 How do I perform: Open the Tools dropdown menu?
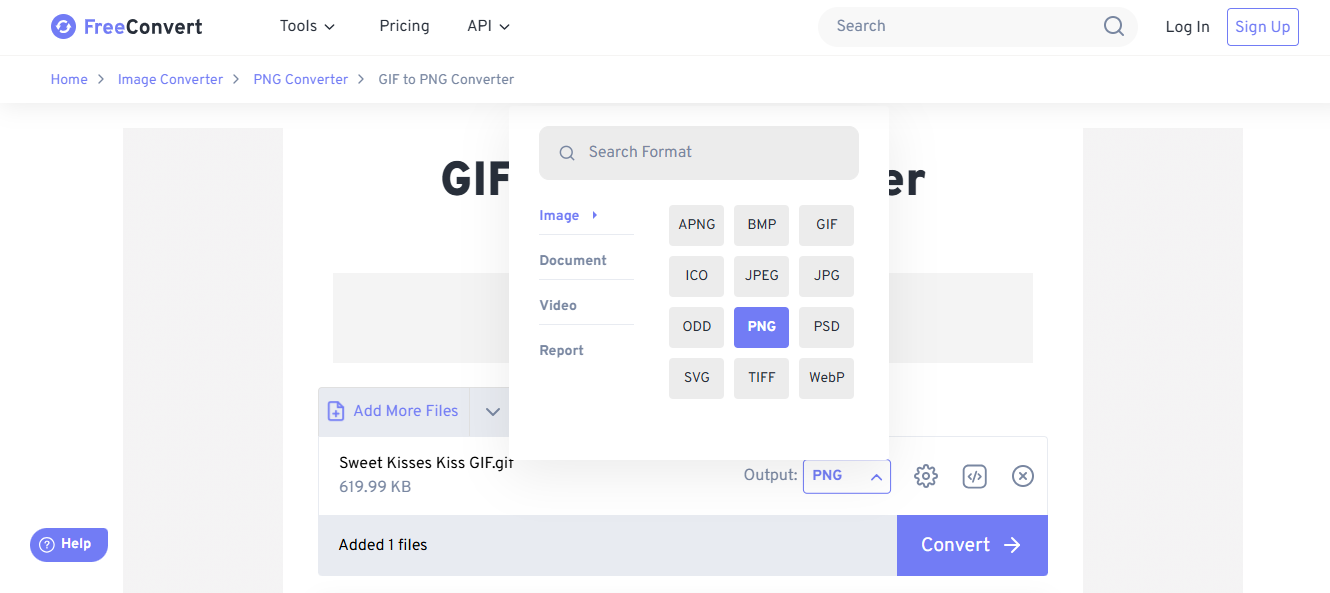point(307,27)
